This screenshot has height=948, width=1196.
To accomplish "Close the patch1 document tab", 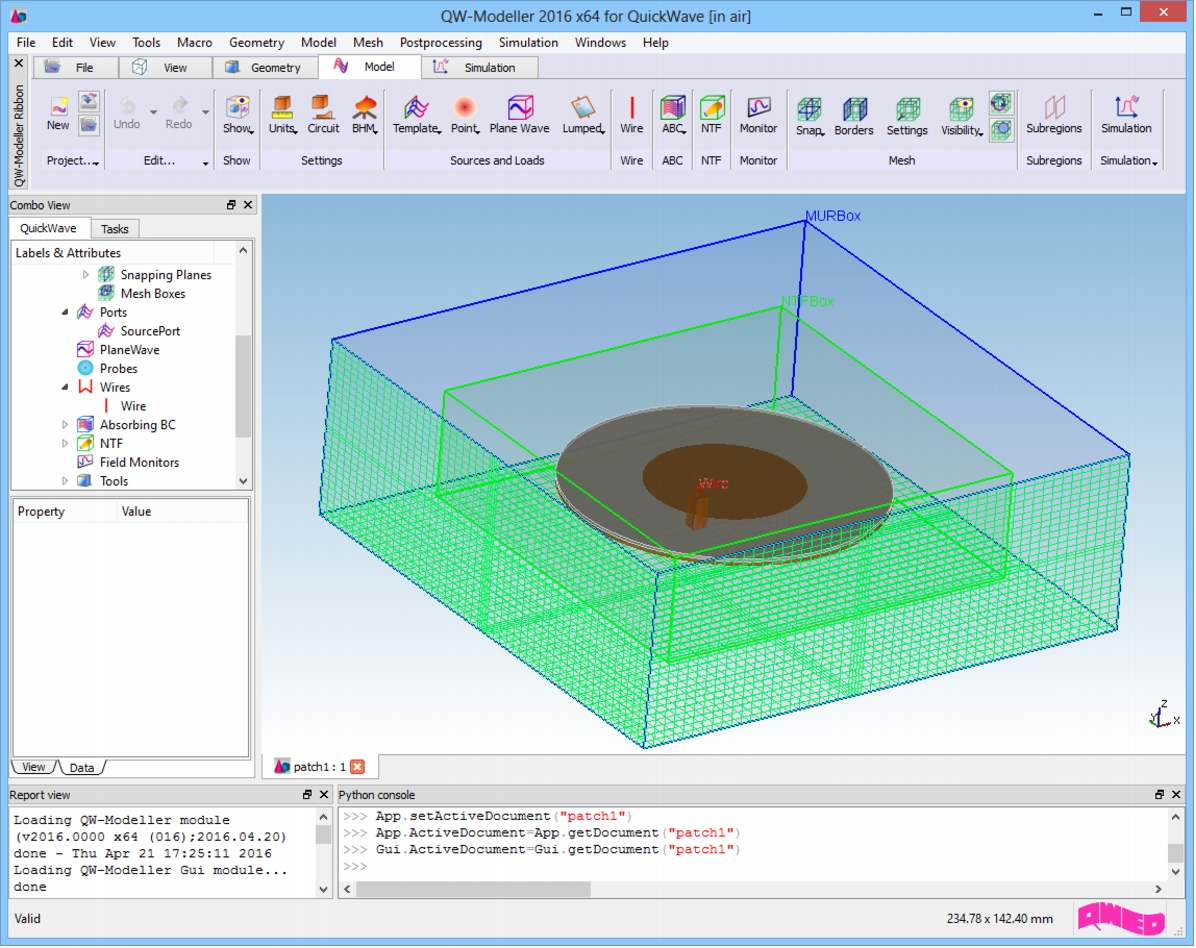I will (x=358, y=766).
